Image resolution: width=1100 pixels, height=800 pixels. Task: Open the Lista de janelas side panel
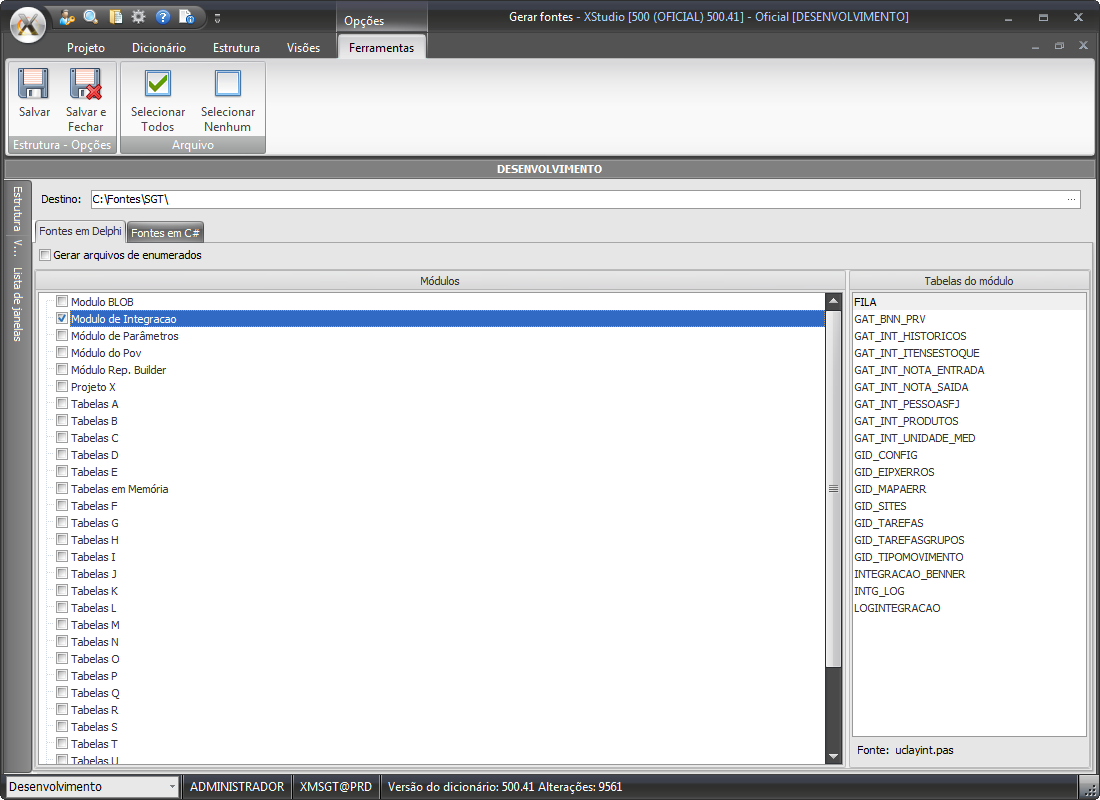pos(16,304)
